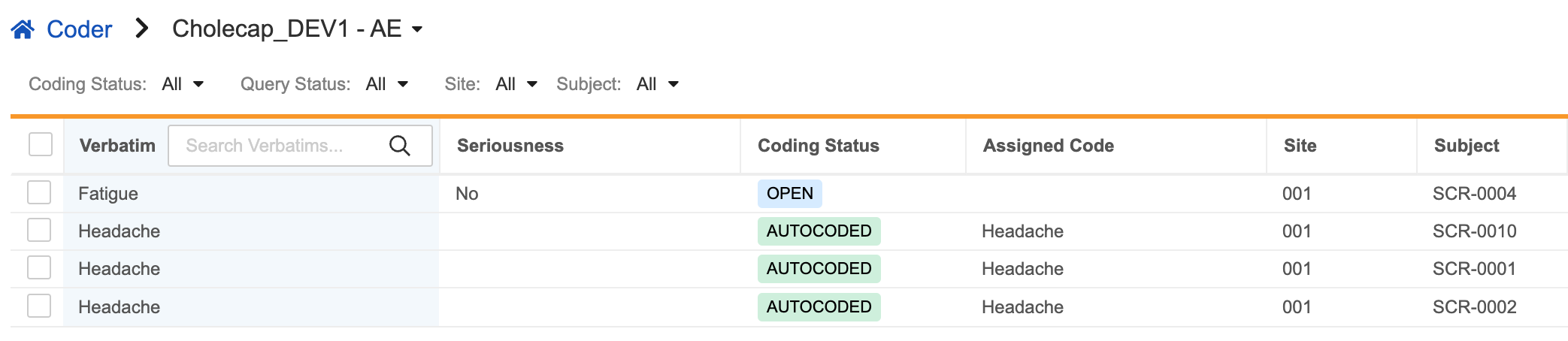
Task: Open the Query Status filter dropdown
Action: click(x=386, y=84)
